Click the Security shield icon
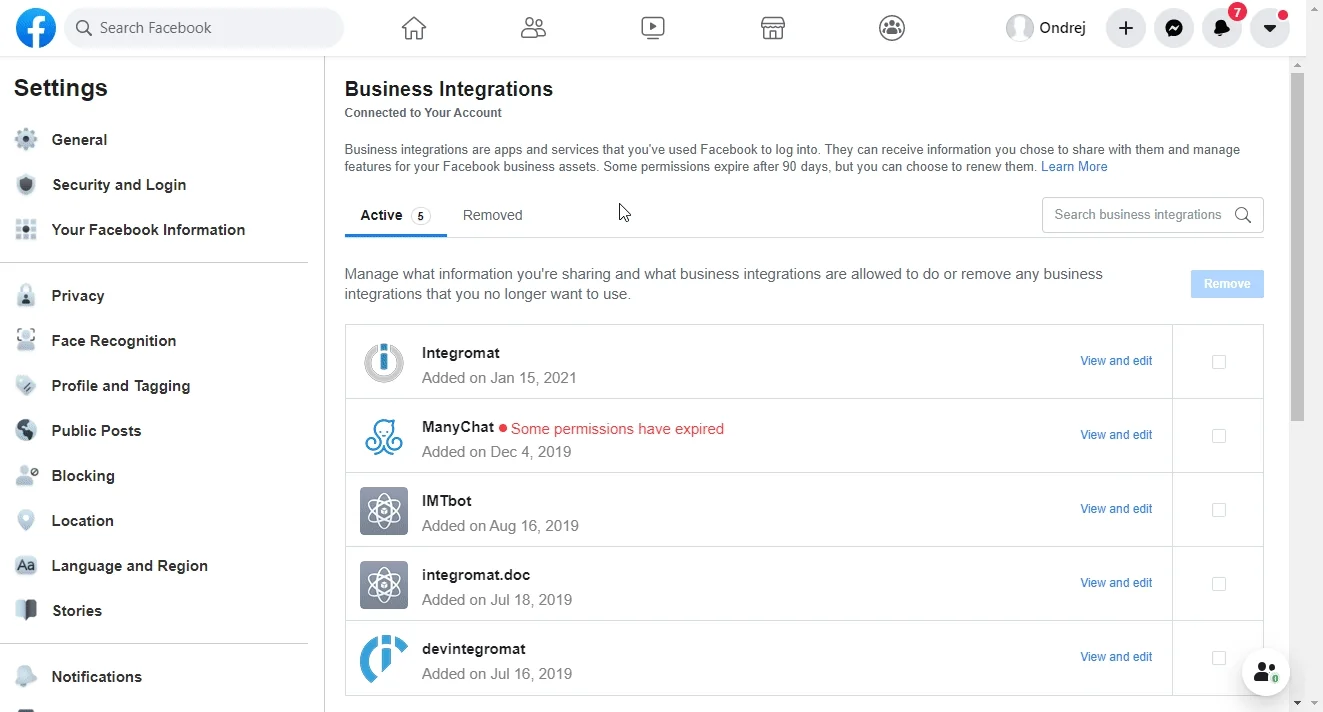 (x=26, y=185)
